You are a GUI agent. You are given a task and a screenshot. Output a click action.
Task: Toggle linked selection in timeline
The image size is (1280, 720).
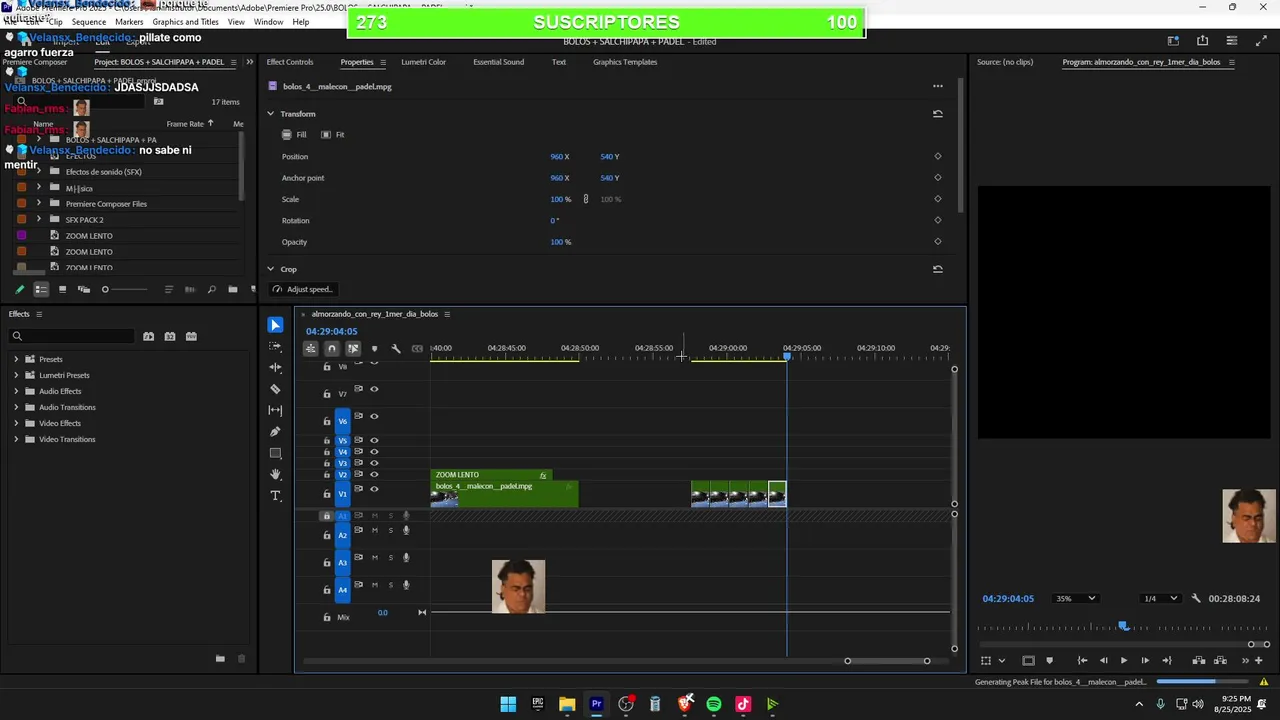click(x=353, y=348)
